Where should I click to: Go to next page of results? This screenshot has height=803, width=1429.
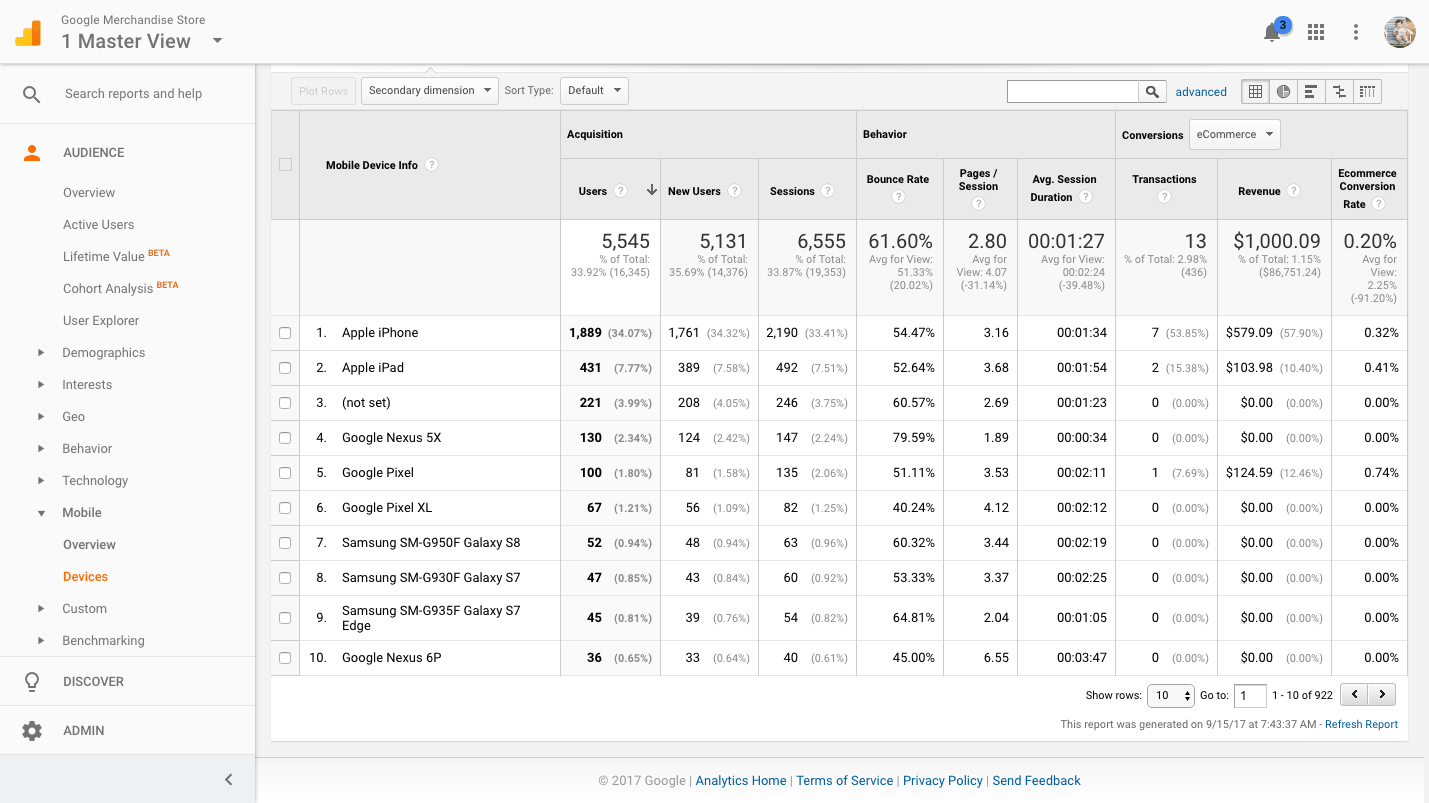tap(1382, 695)
